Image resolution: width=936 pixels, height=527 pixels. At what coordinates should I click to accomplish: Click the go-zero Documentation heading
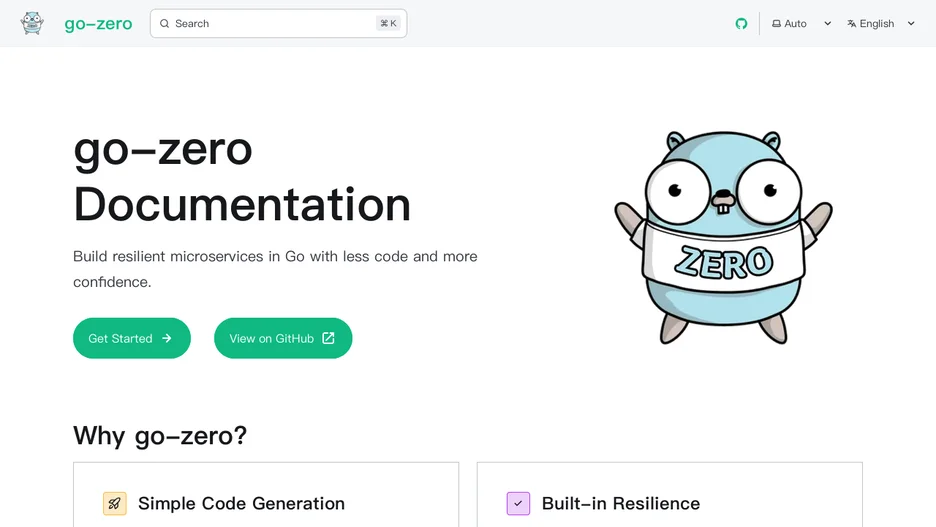point(242,177)
